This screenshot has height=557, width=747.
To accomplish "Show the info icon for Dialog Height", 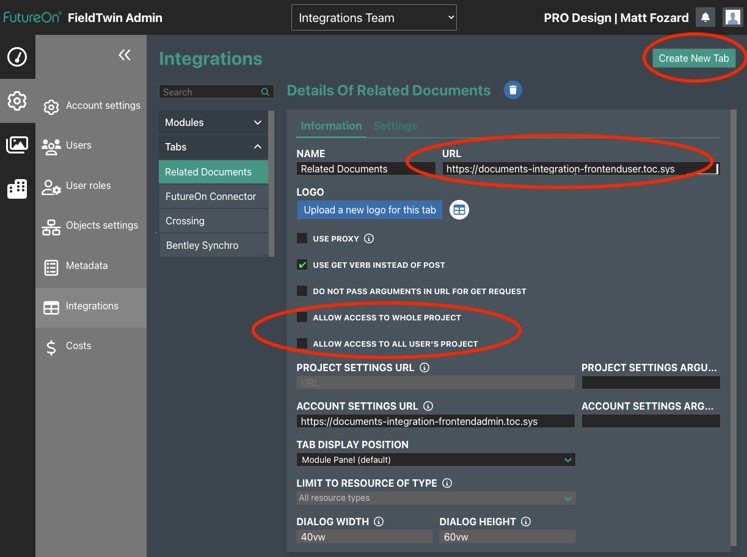I will click(526, 522).
